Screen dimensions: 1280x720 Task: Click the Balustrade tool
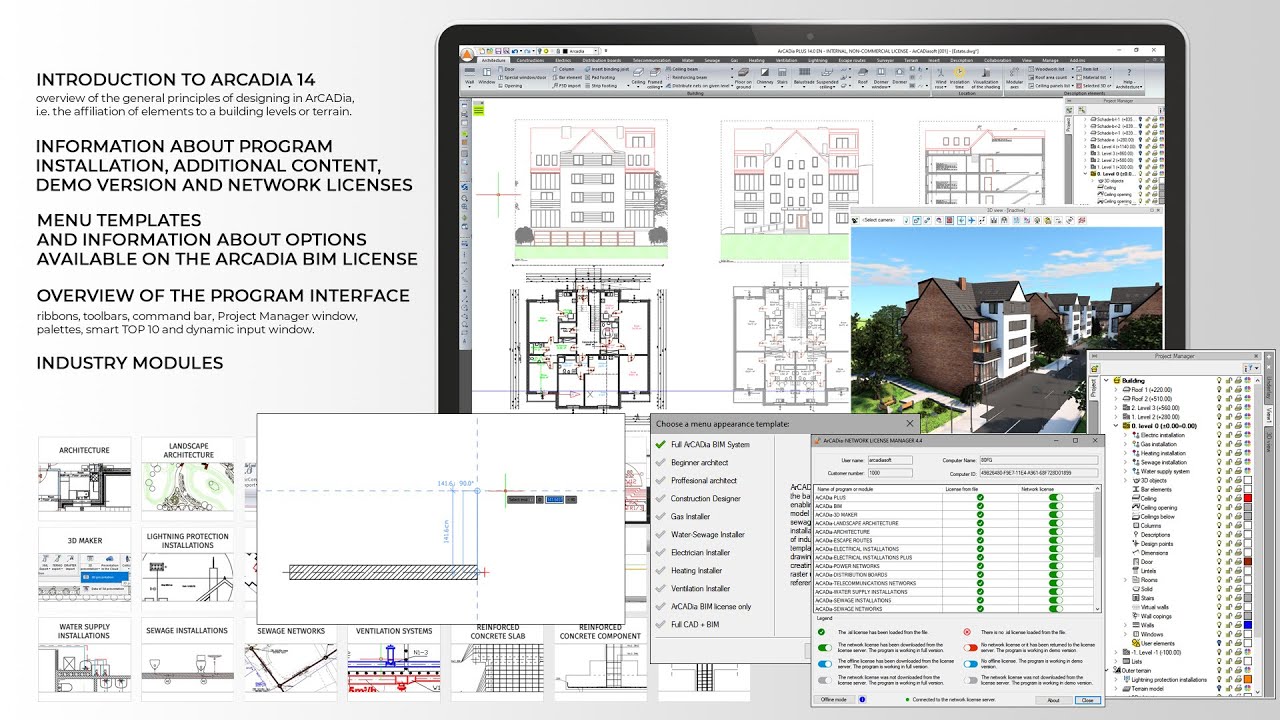tap(804, 78)
